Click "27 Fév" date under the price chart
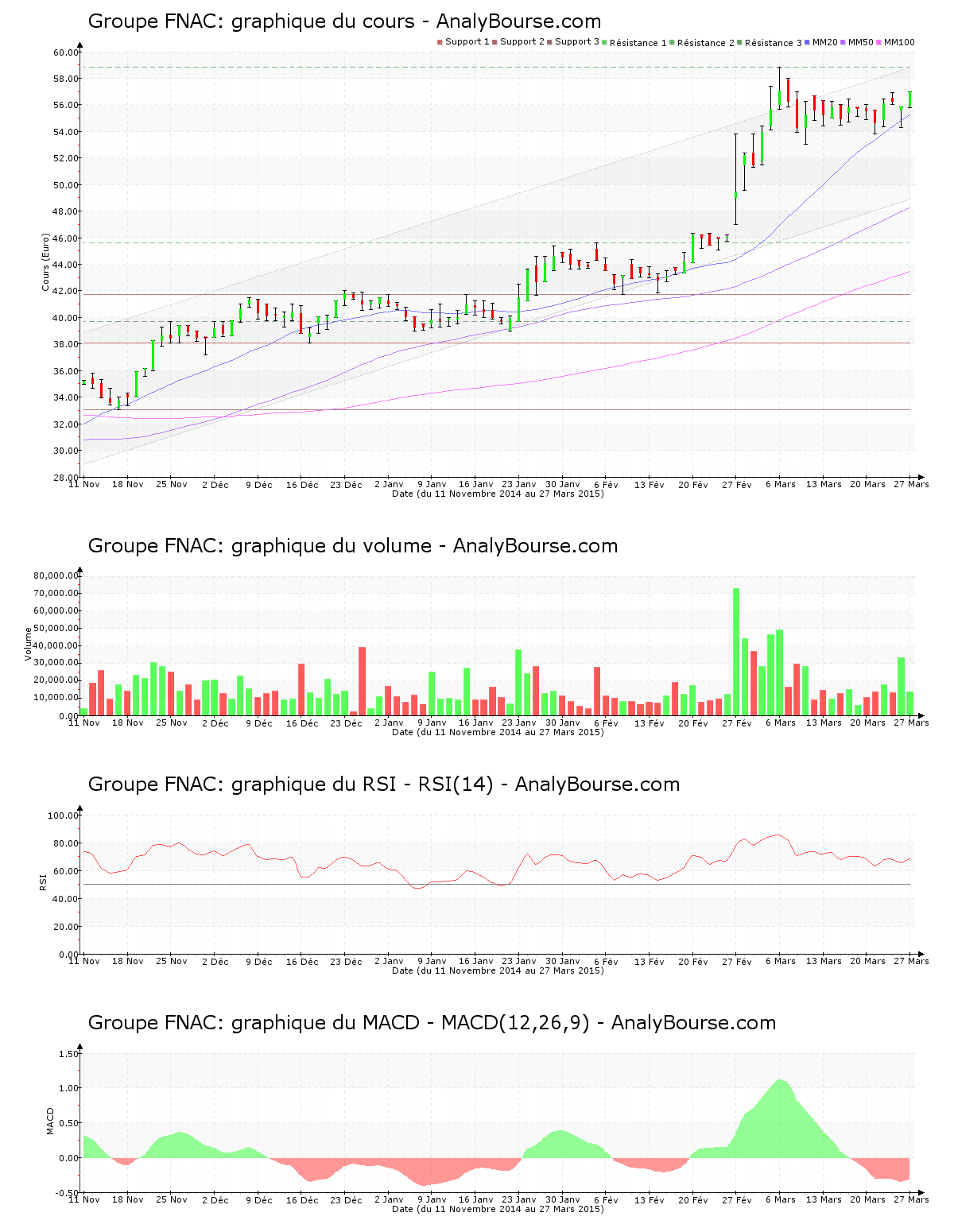This screenshot has height=1232, width=954. tap(737, 484)
